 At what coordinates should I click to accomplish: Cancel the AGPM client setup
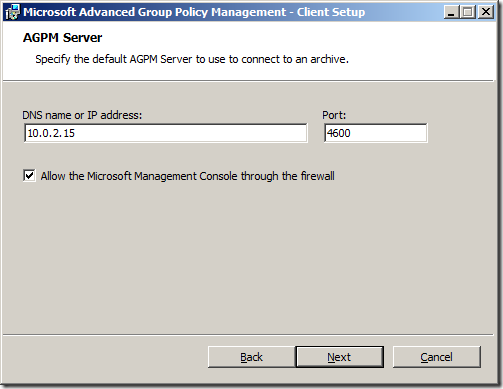click(437, 357)
